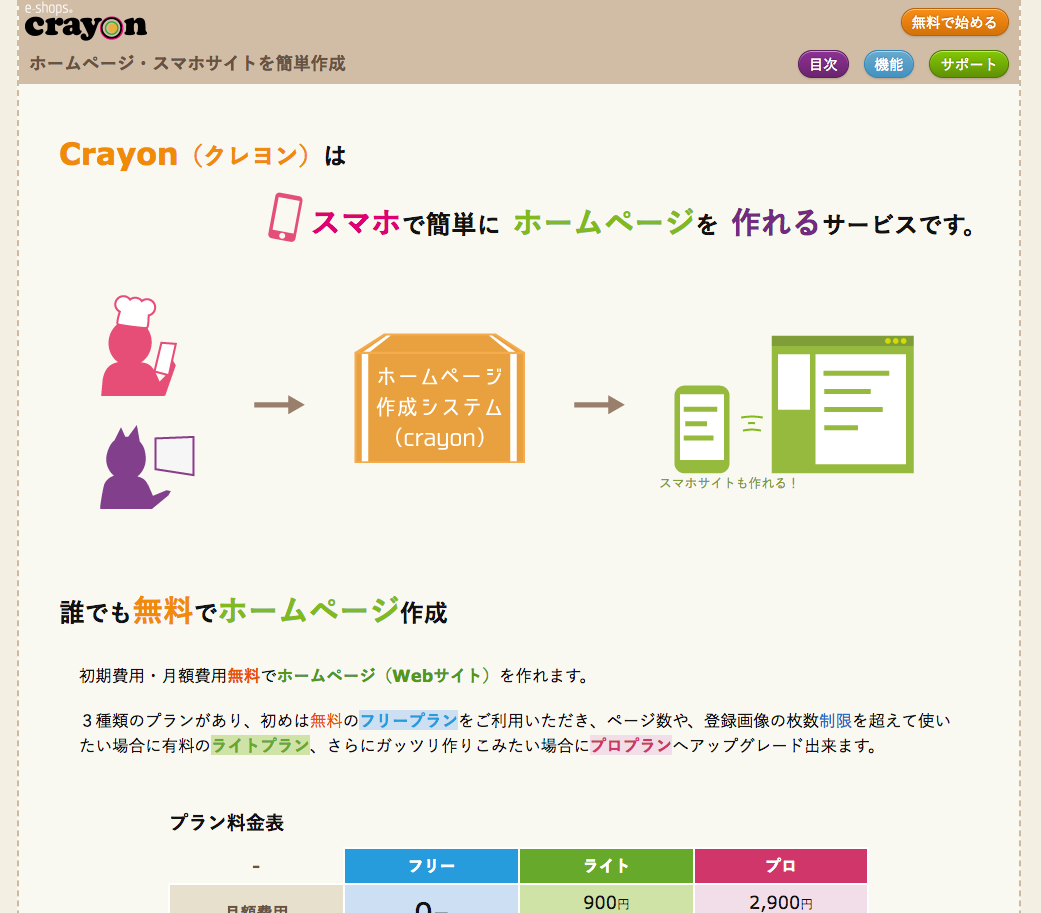Click the pink chef with phone illustration
1041x913 pixels.
139,346
